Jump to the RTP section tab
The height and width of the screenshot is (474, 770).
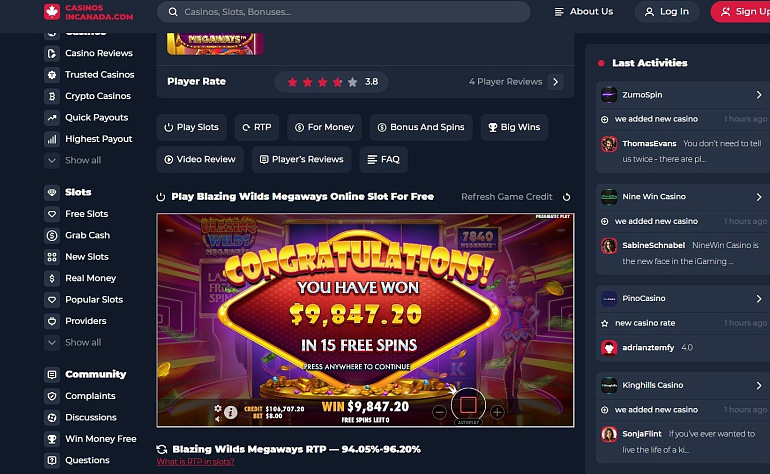point(257,127)
